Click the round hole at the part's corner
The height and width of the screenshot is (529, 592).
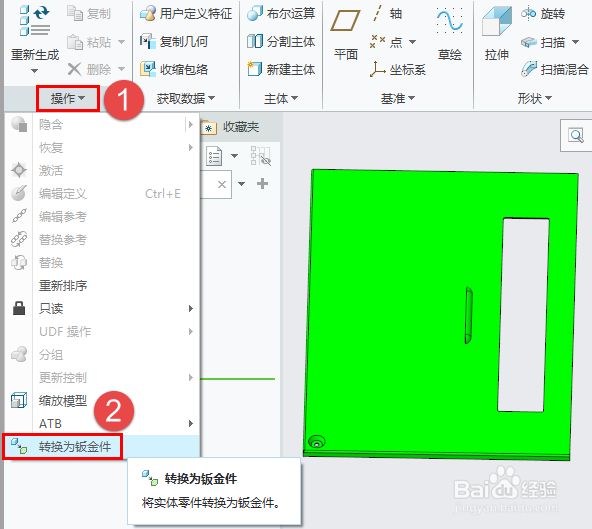click(x=316, y=442)
